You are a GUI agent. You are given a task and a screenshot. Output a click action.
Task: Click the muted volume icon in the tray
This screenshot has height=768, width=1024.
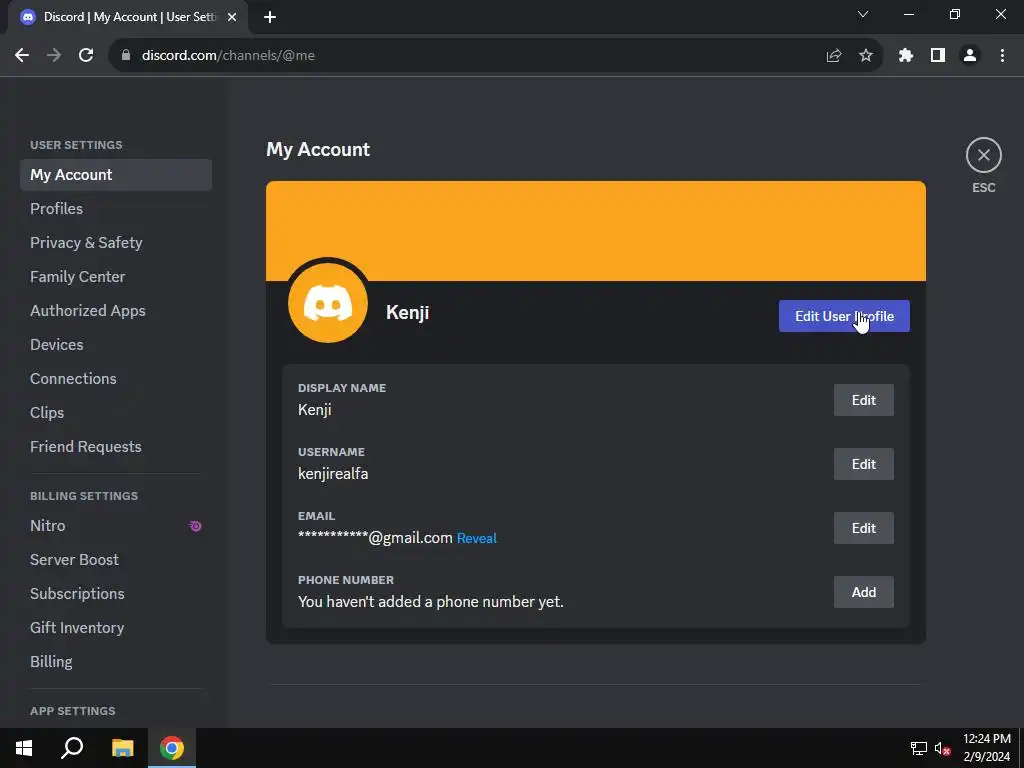click(x=942, y=748)
